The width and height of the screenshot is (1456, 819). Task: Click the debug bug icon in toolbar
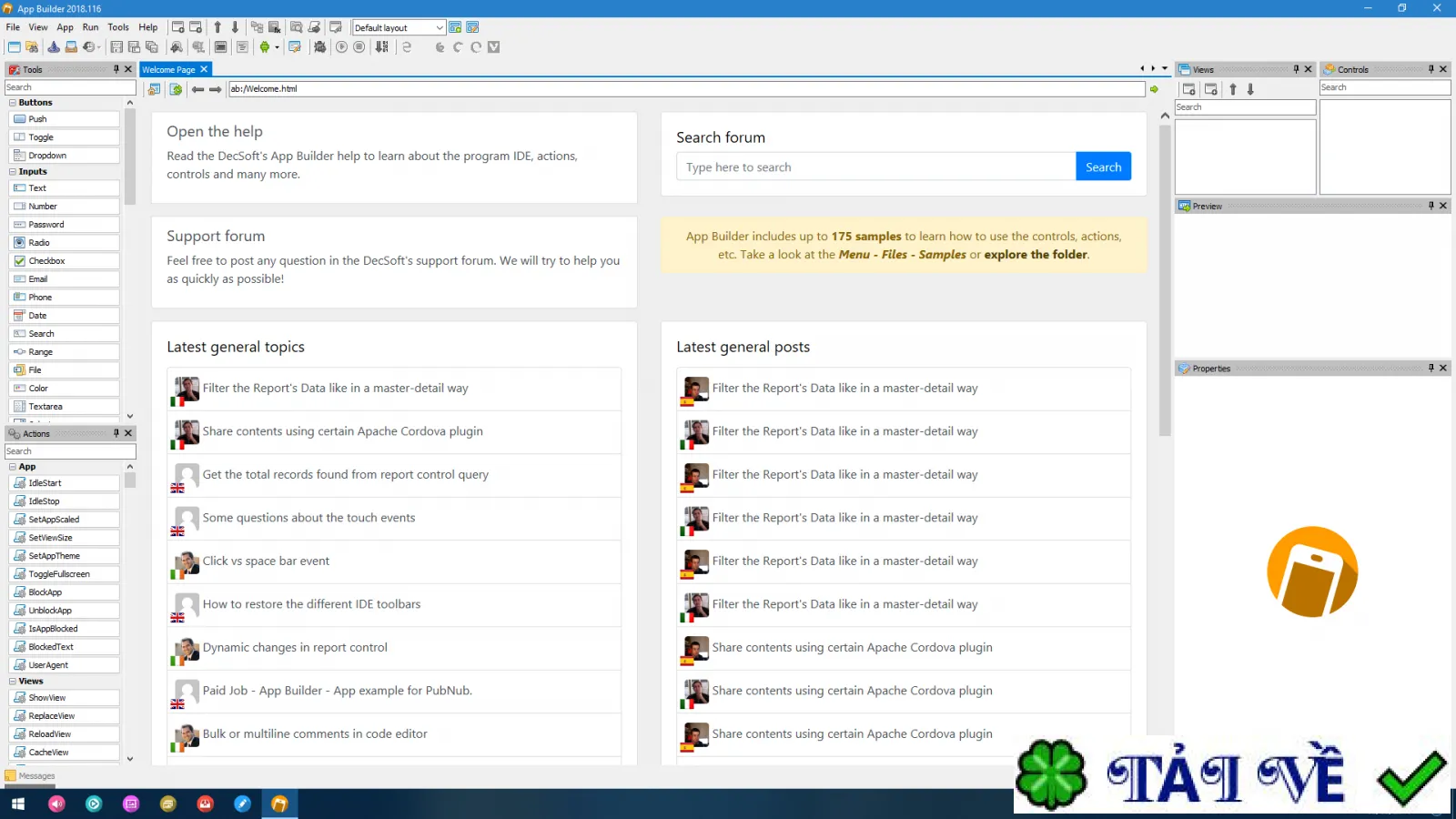[x=319, y=47]
